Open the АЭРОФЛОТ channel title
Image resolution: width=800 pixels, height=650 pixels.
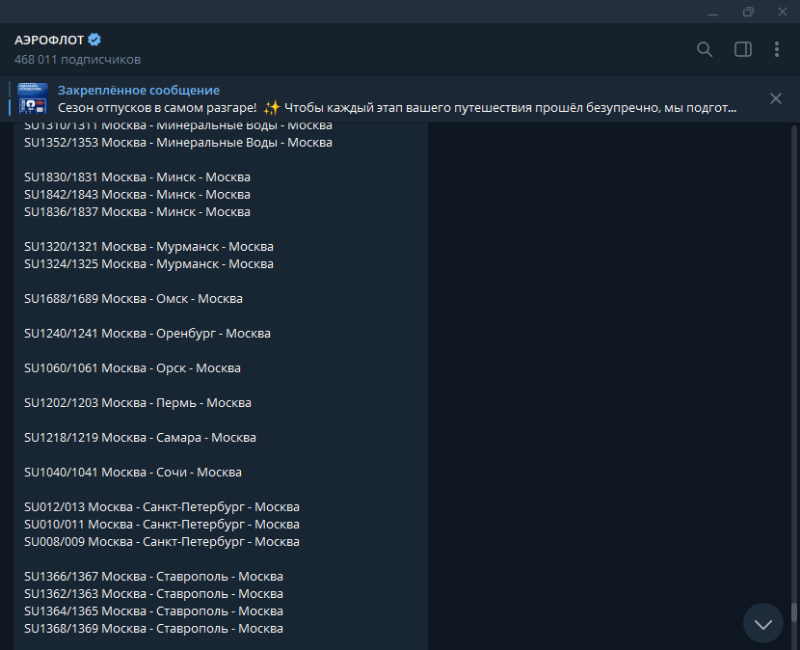[x=49, y=40]
